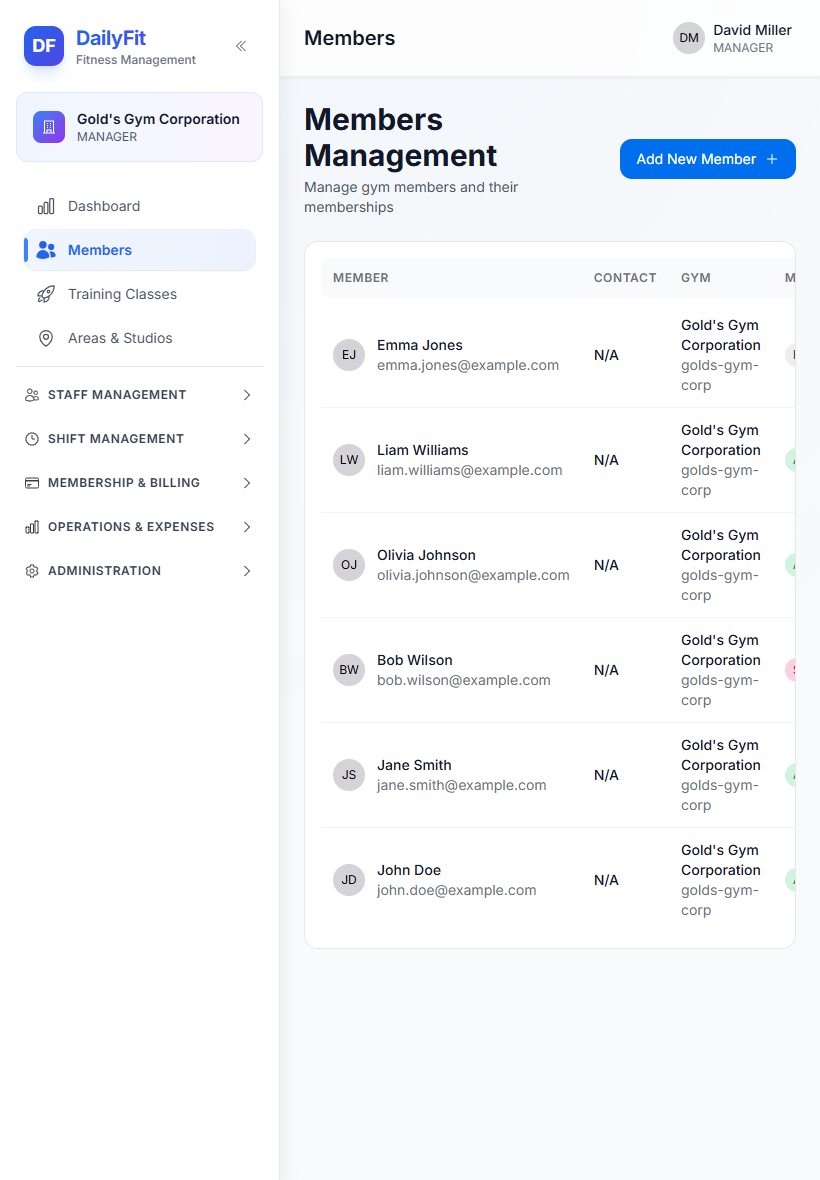The width and height of the screenshot is (820, 1180).
Task: Click the Gold's Gym Corporation building icon
Action: pos(49,127)
